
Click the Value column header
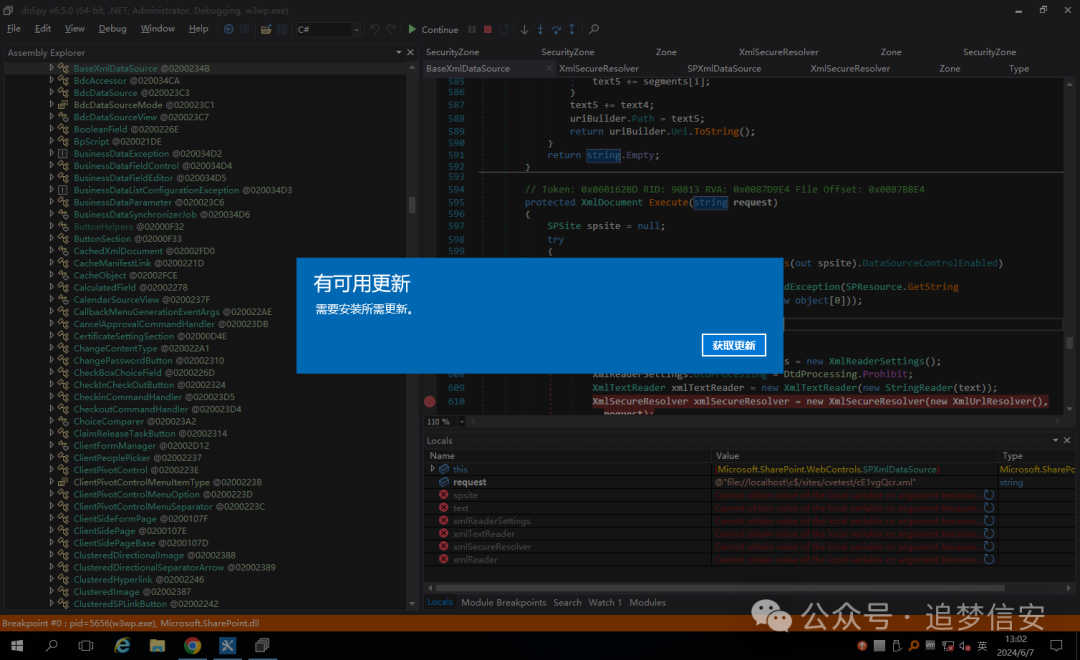(854, 455)
